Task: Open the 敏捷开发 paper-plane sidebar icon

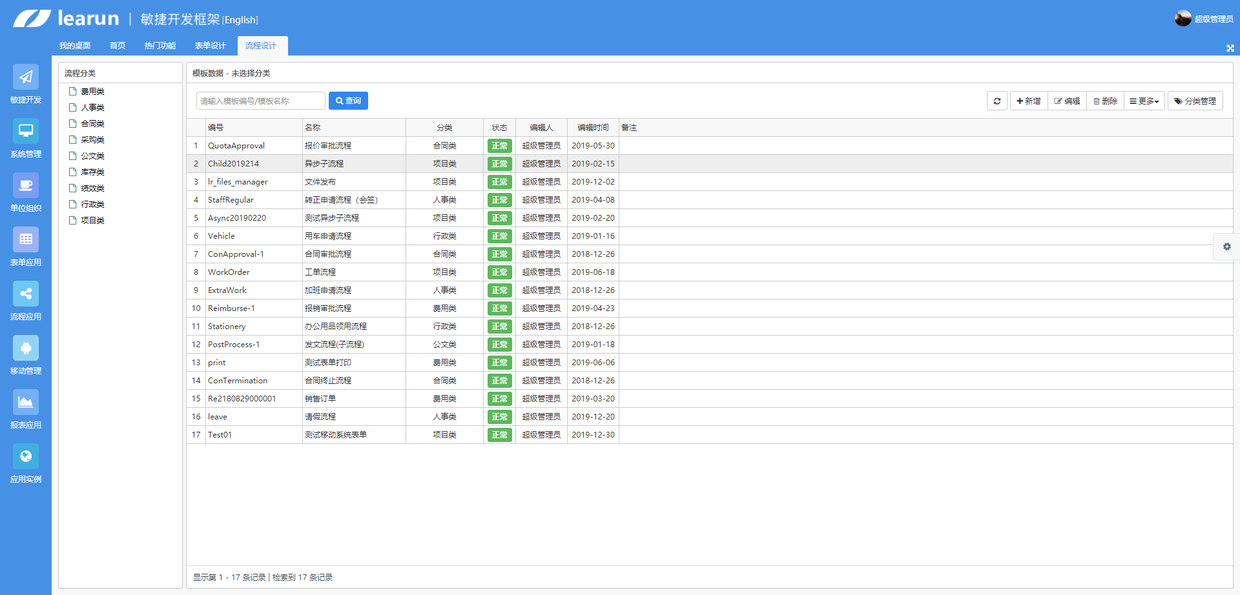Action: (x=26, y=77)
